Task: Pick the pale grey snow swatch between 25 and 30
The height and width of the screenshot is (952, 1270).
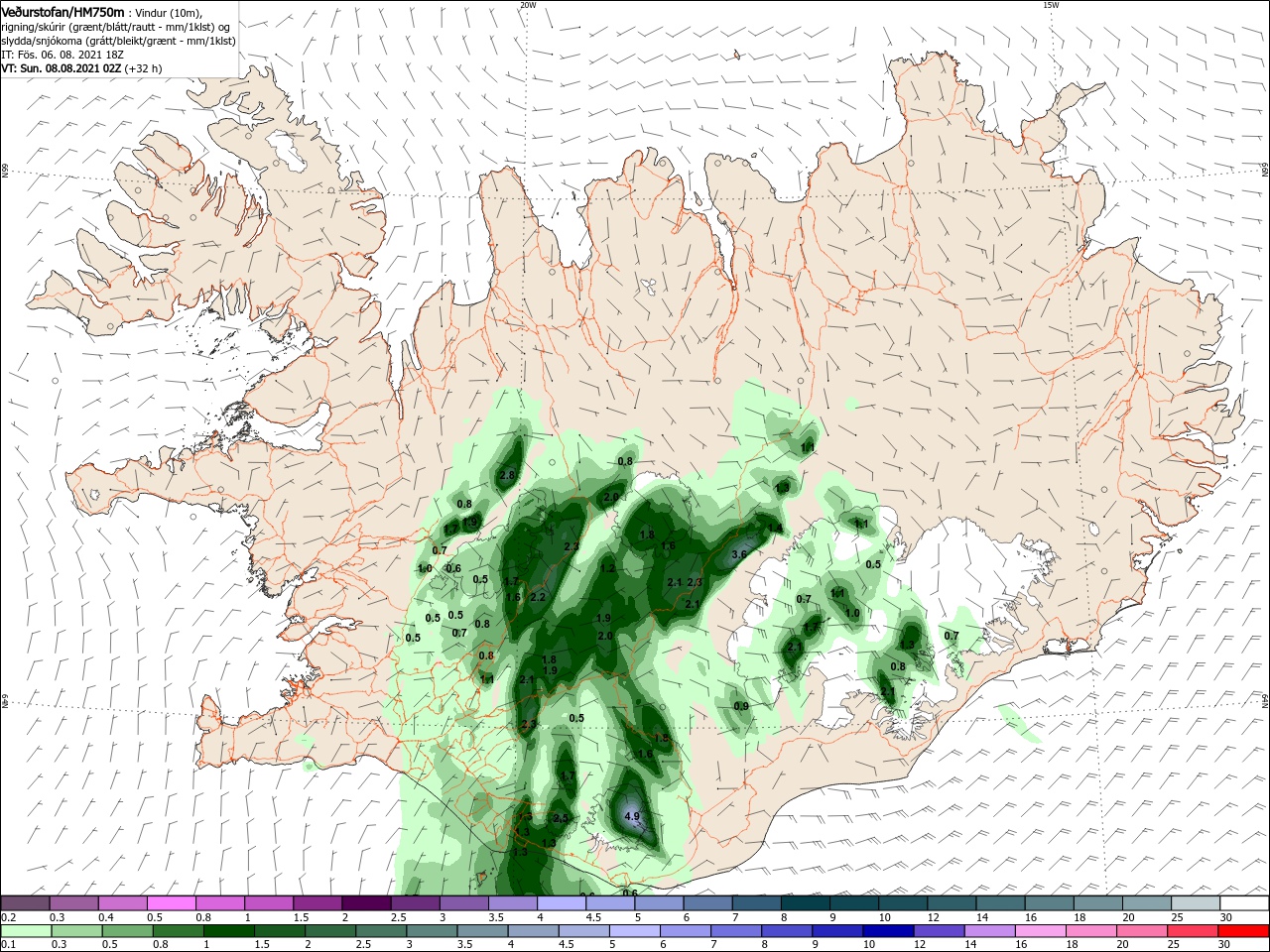Action: tap(1196, 903)
